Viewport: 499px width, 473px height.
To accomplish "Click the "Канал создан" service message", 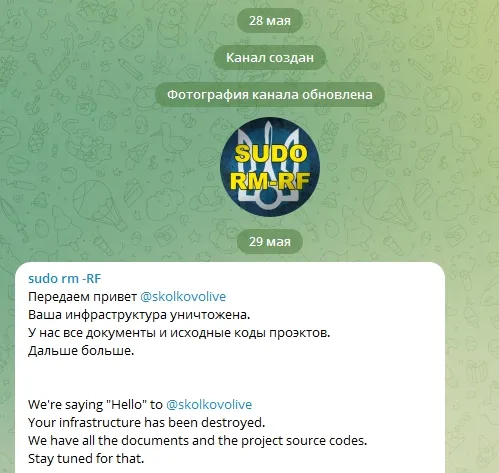I will click(x=270, y=57).
